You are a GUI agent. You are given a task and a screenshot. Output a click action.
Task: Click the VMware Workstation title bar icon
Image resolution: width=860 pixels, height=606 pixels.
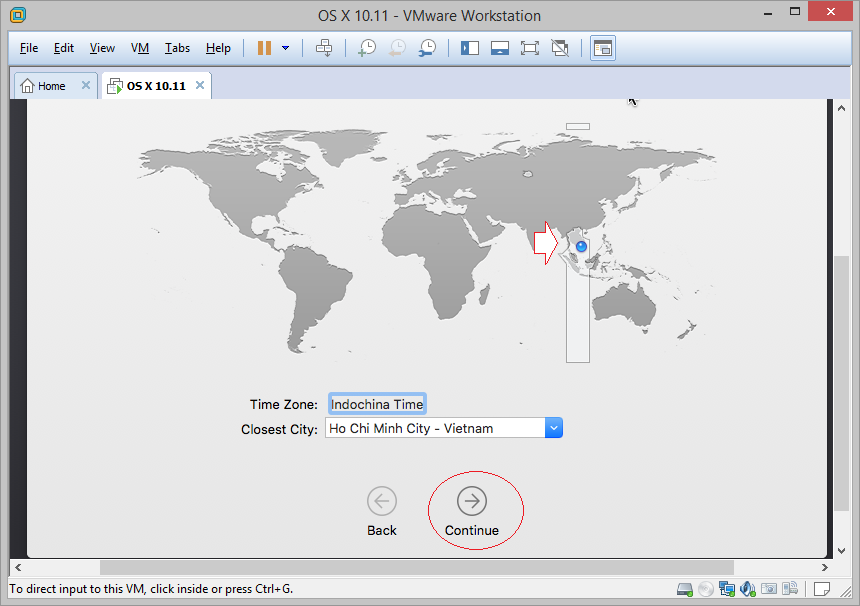coord(18,15)
